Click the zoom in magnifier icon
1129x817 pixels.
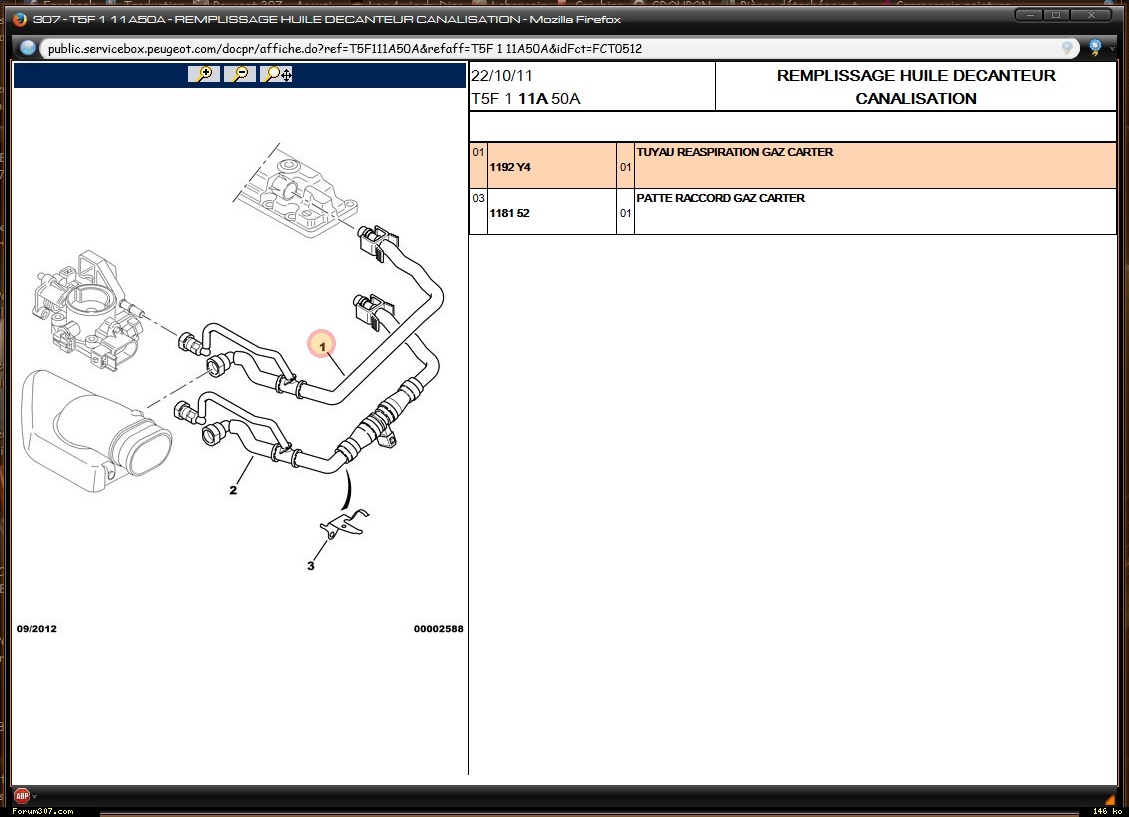(203, 74)
